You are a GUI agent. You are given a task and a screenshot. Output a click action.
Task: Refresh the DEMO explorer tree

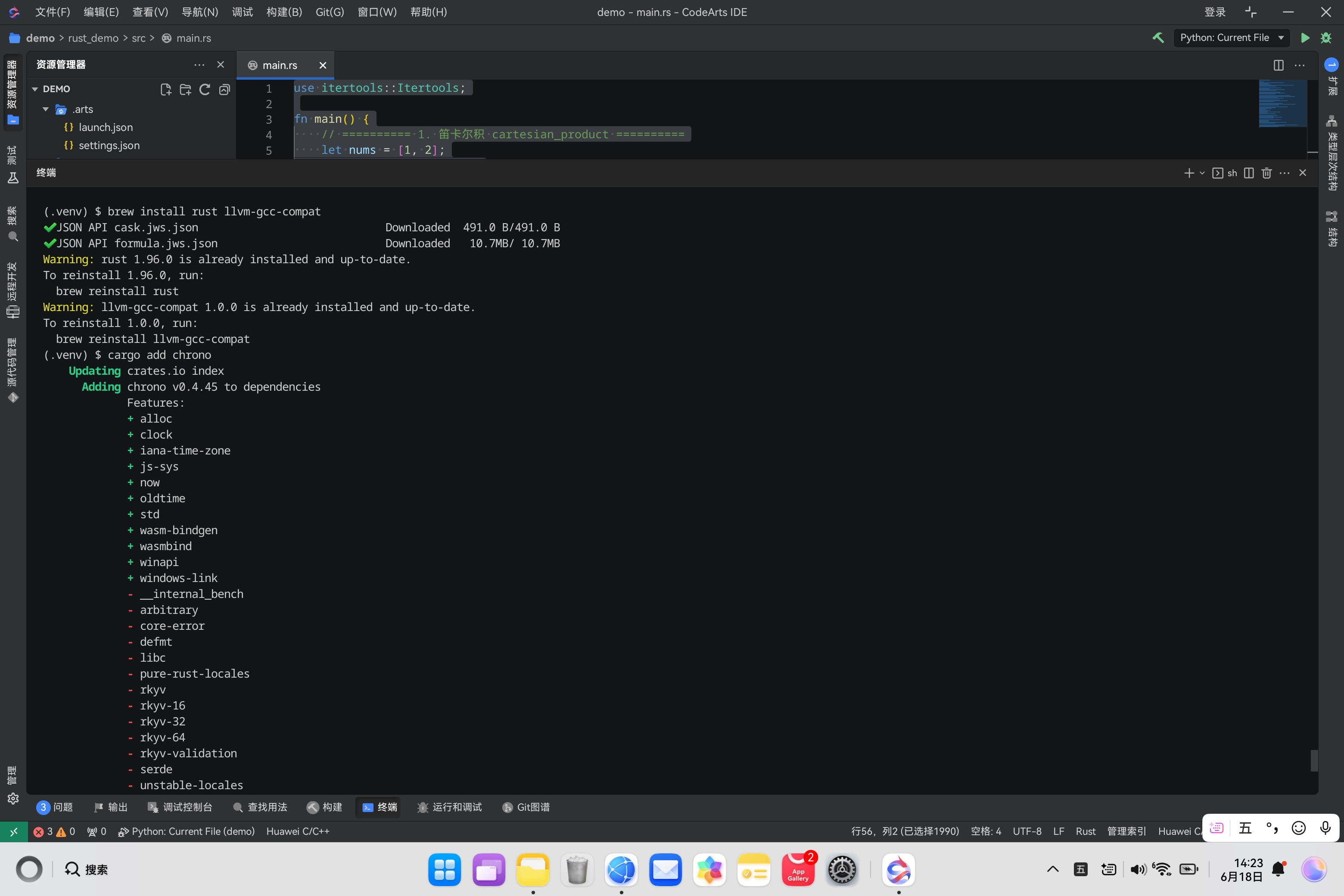point(205,89)
